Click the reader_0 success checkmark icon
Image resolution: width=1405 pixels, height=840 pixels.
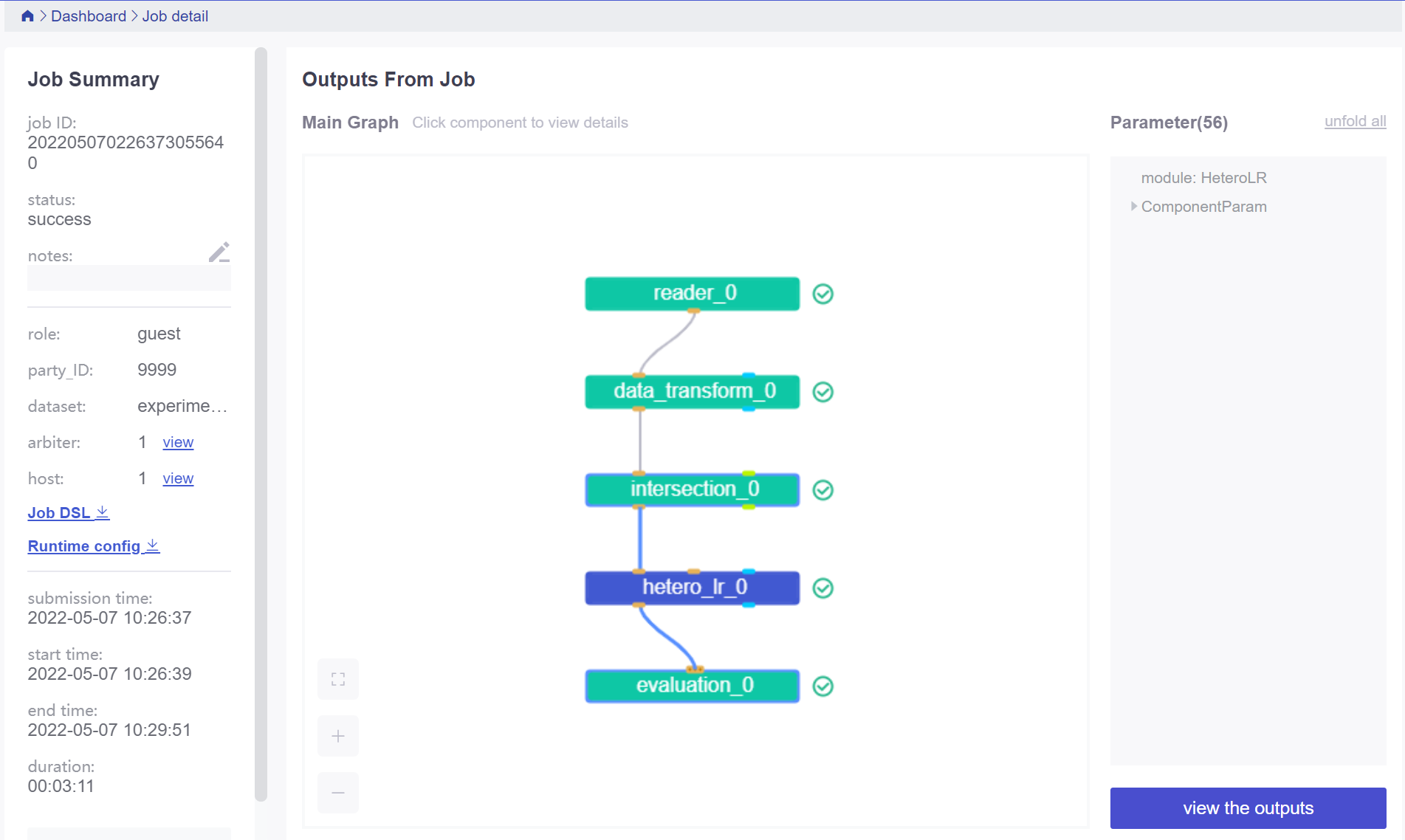pos(823,294)
